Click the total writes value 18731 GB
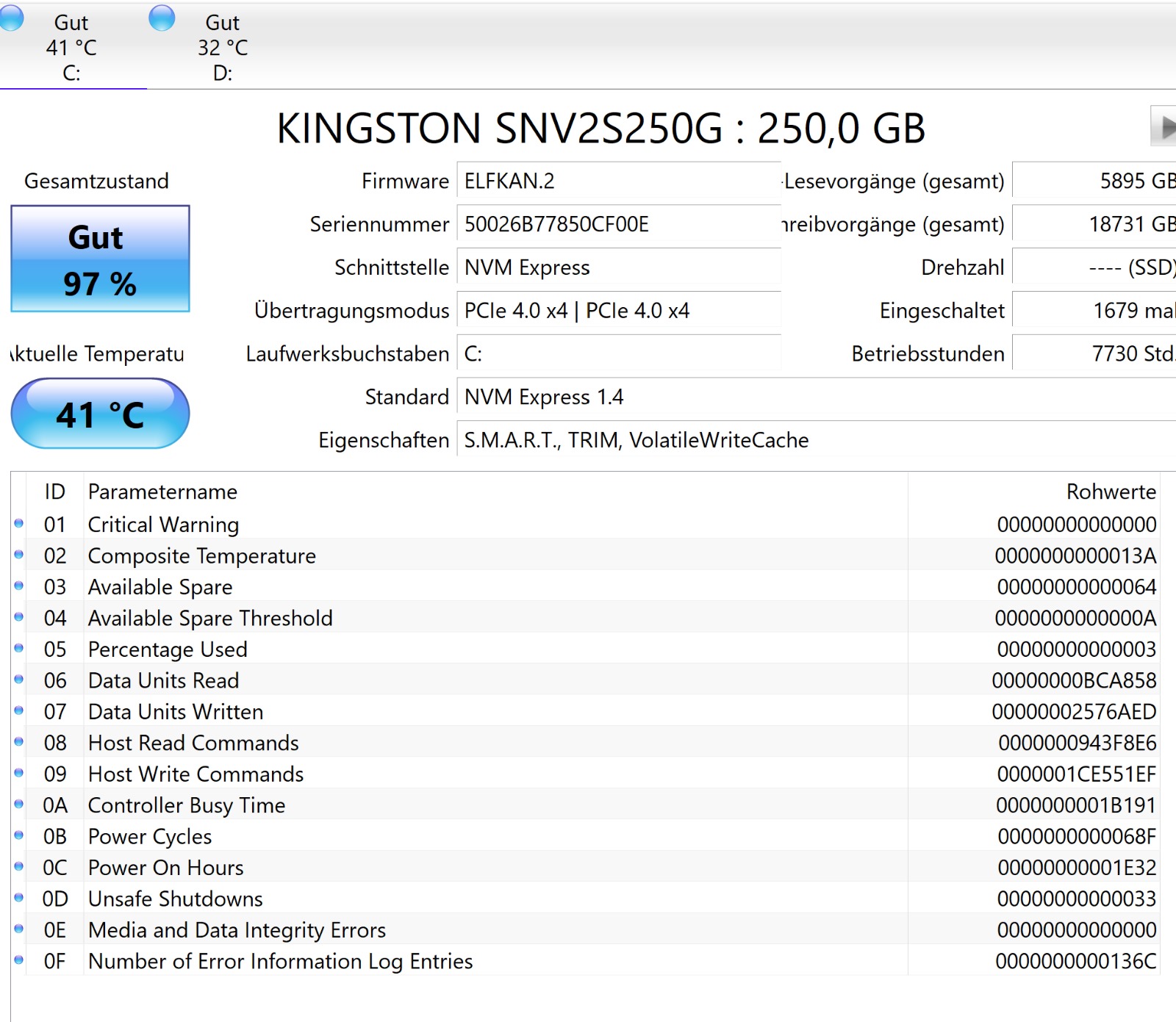 point(1094,224)
